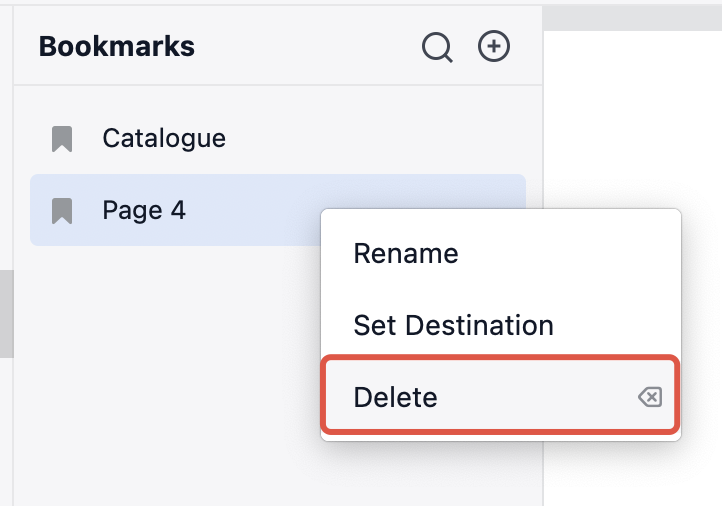Add a new bookmark with plus icon
This screenshot has height=506, width=722.
494,46
